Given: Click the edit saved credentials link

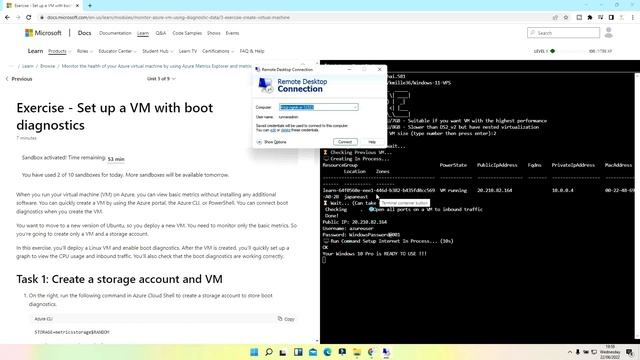Looking at the screenshot, I should coord(273,130).
